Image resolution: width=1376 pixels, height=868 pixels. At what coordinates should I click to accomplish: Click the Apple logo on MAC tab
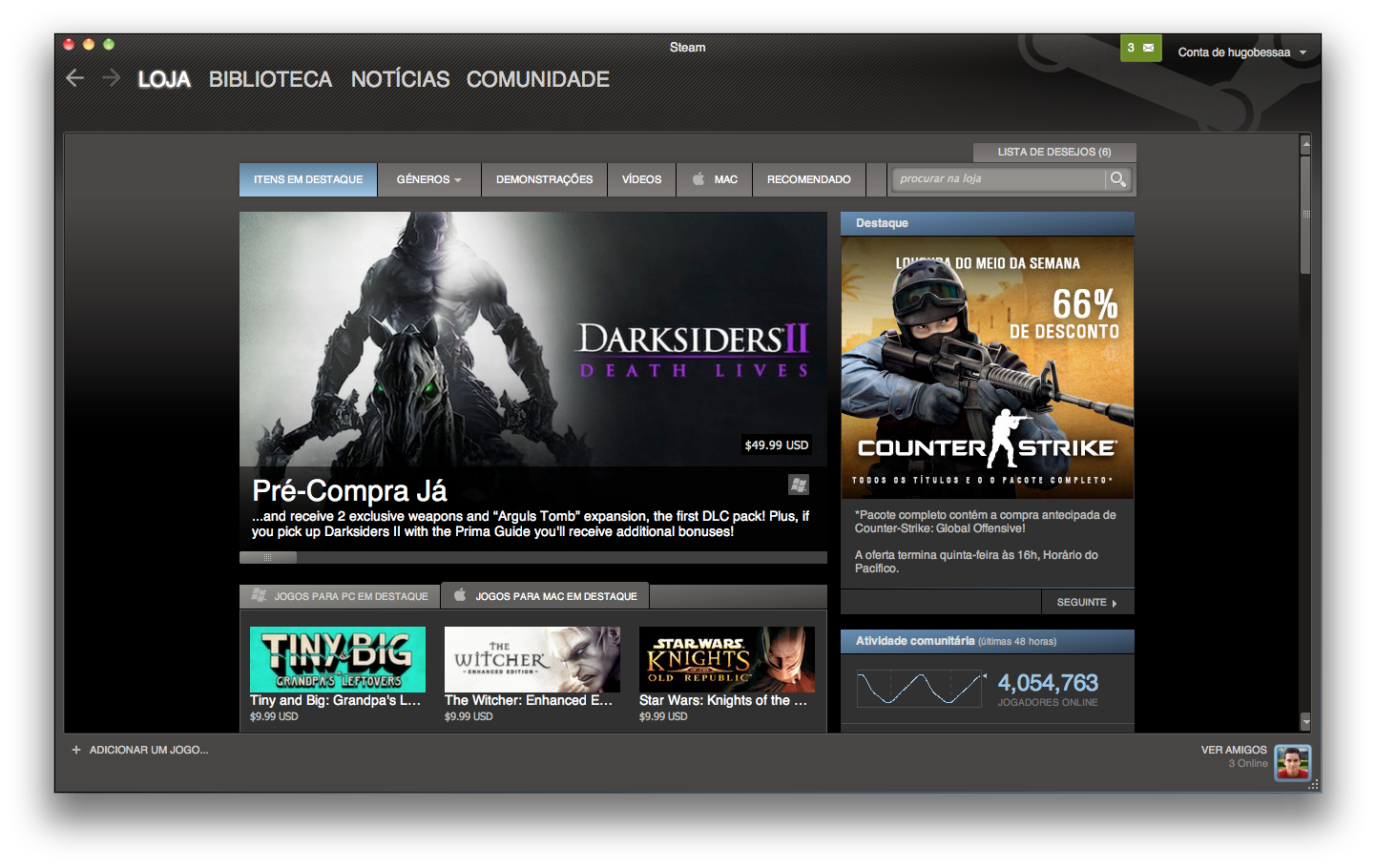point(698,178)
